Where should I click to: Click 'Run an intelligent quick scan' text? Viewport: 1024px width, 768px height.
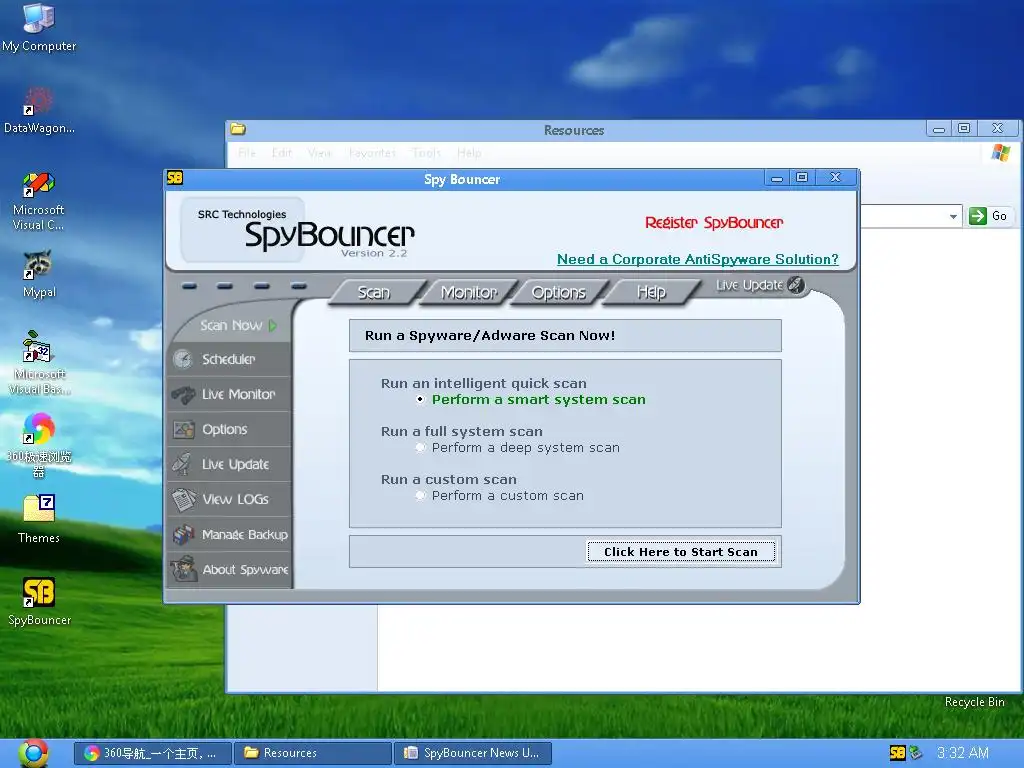(484, 383)
